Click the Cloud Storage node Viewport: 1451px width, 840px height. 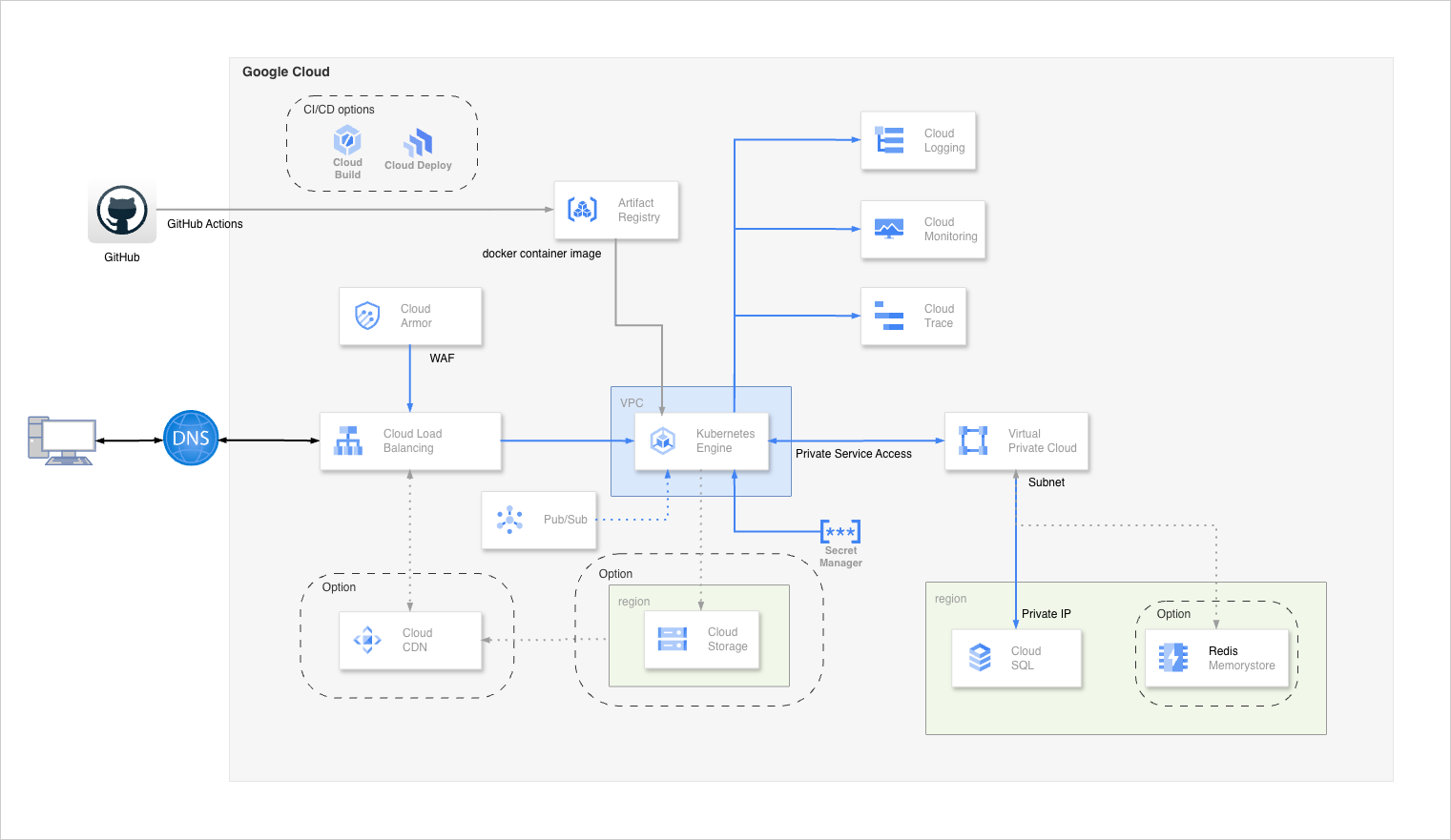pyautogui.click(x=701, y=639)
